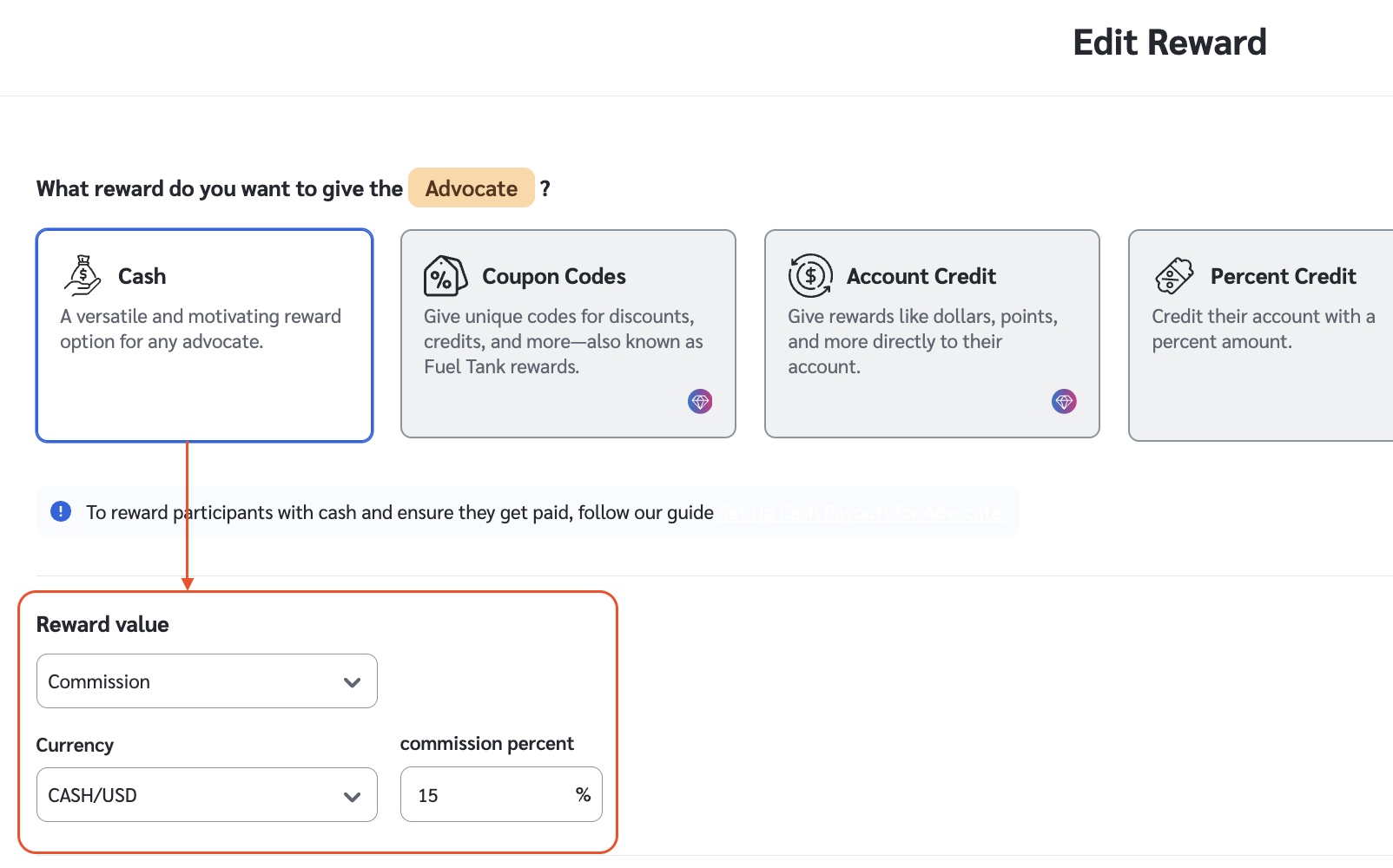This screenshot has height=868, width=1393.
Task: Select the Percent Credit reward description
Action: coord(1263,329)
